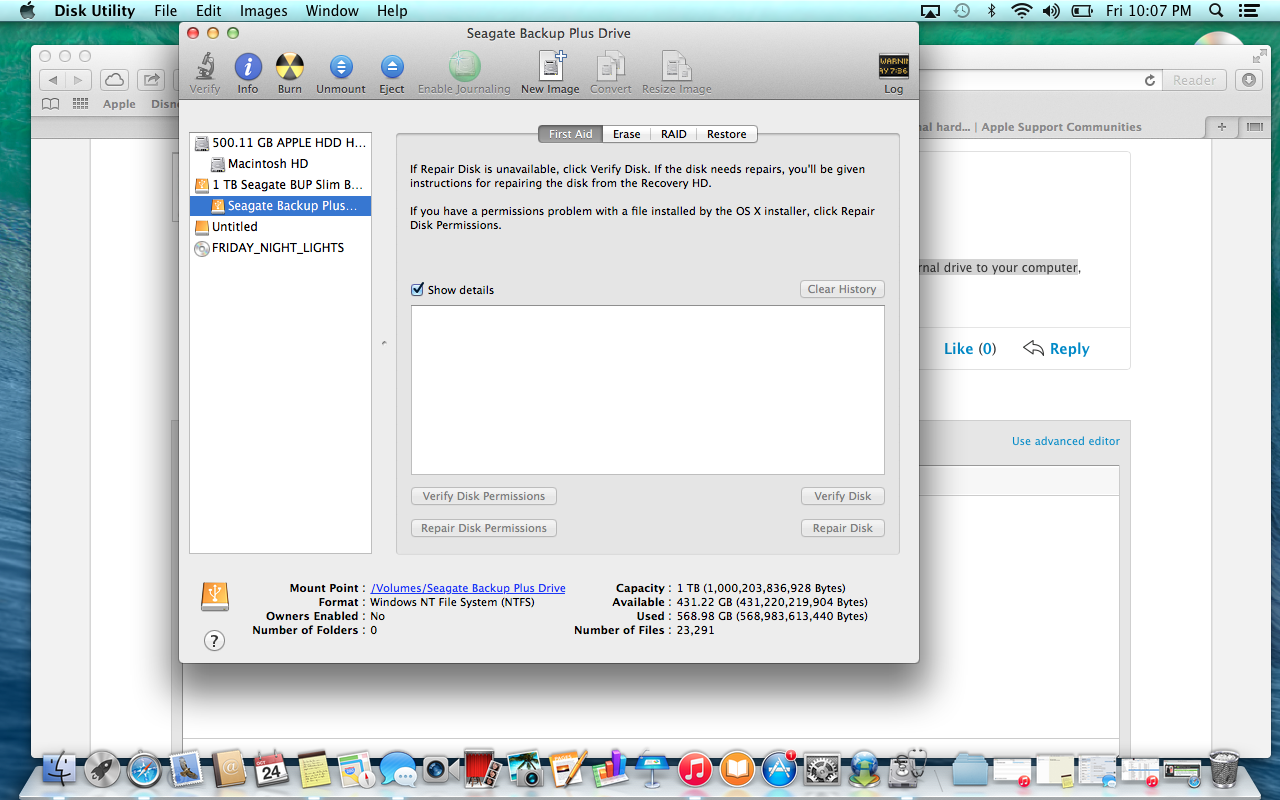This screenshot has height=800, width=1280.
Task: Switch to the Restore tab
Action: [727, 134]
